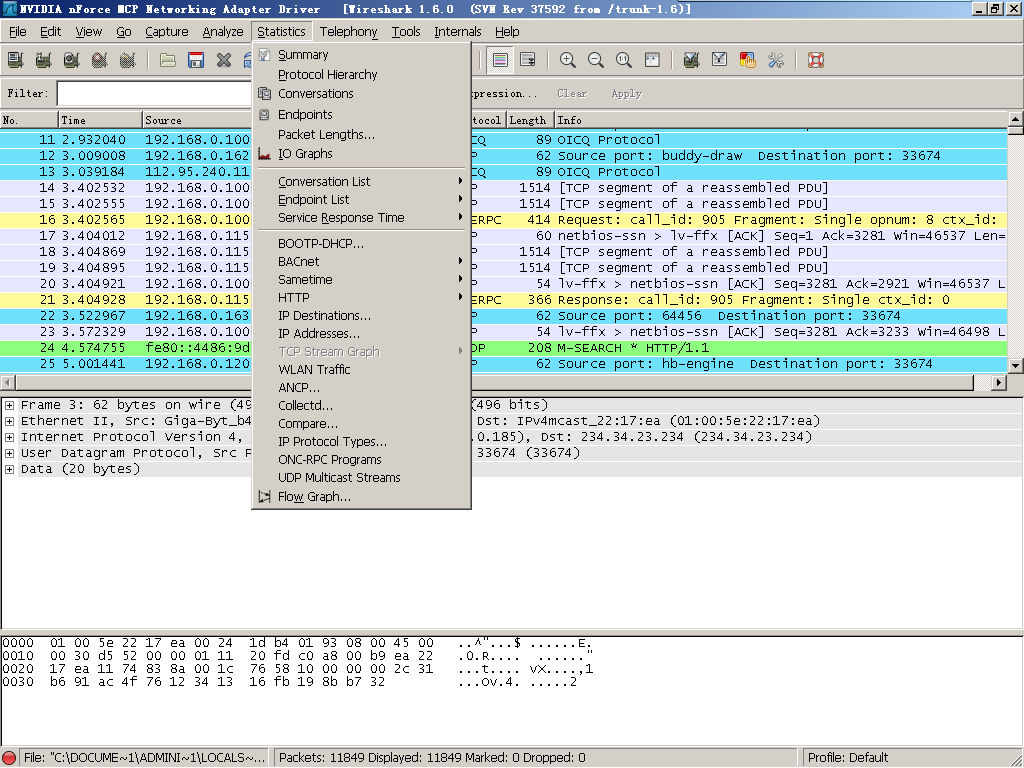The width and height of the screenshot is (1024, 768).
Task: Open the Analyze menu
Action: pyautogui.click(x=223, y=31)
